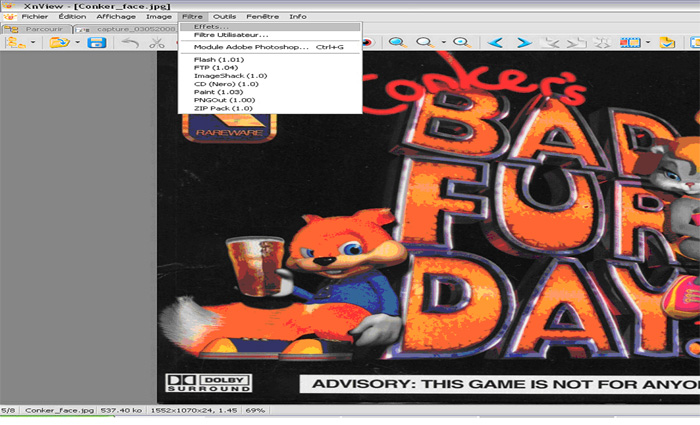Image resolution: width=700 pixels, height=425 pixels.
Task: Save the image with floppy icon
Action: pyautogui.click(x=96, y=42)
